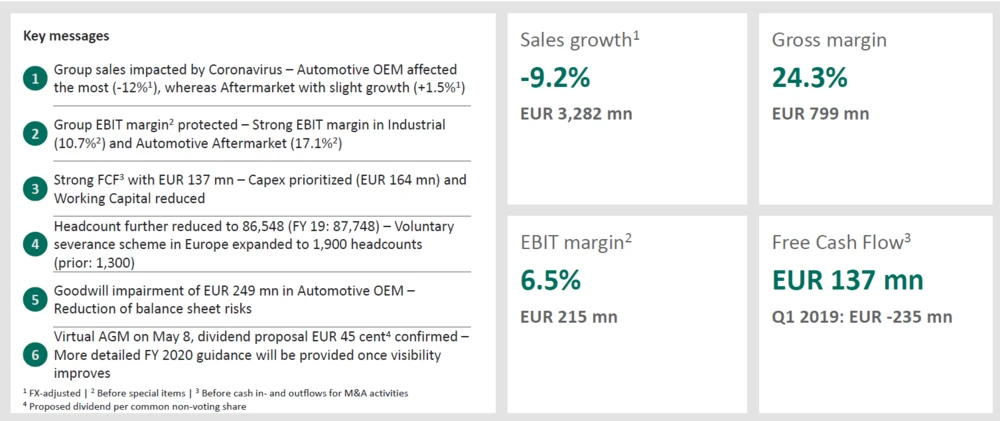This screenshot has width=1000, height=421.
Task: Select the number 3 bullet icon
Action: (x=35, y=189)
